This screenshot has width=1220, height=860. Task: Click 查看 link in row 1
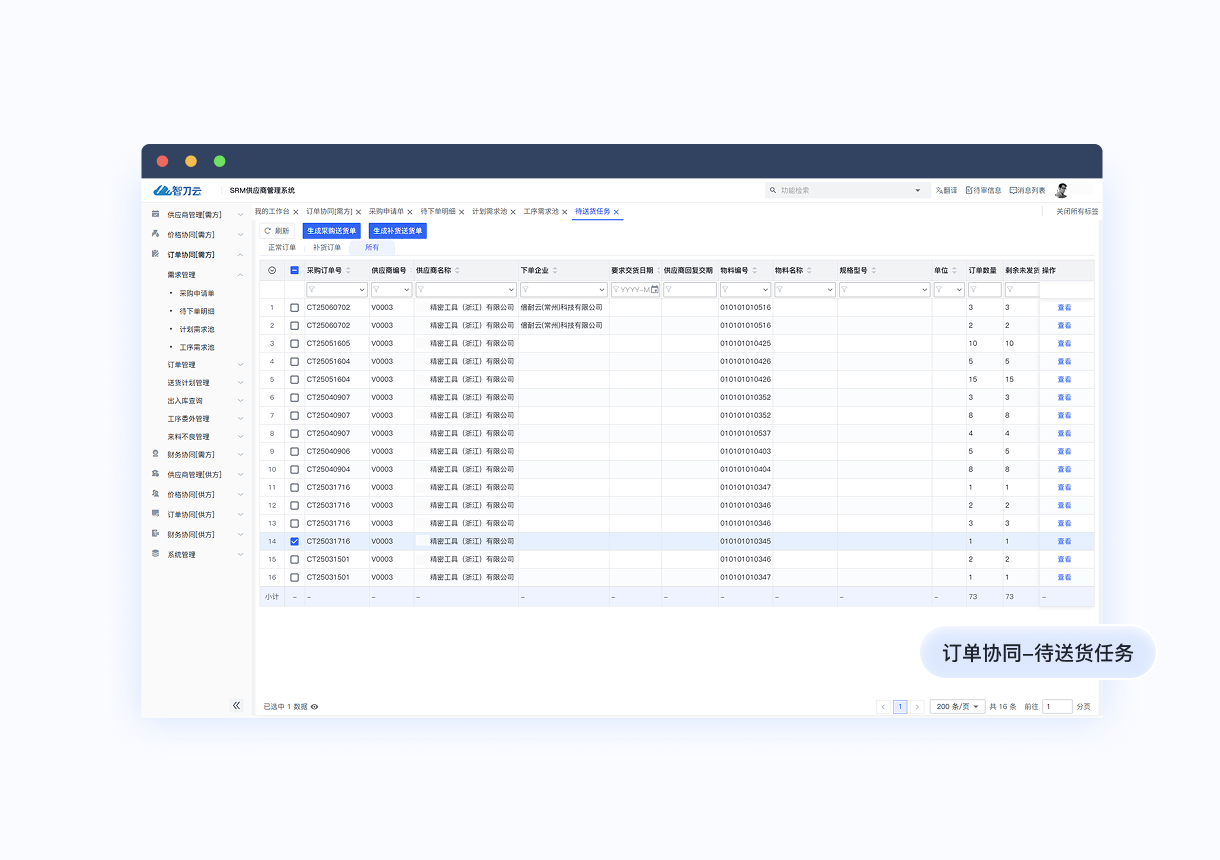(1064, 307)
